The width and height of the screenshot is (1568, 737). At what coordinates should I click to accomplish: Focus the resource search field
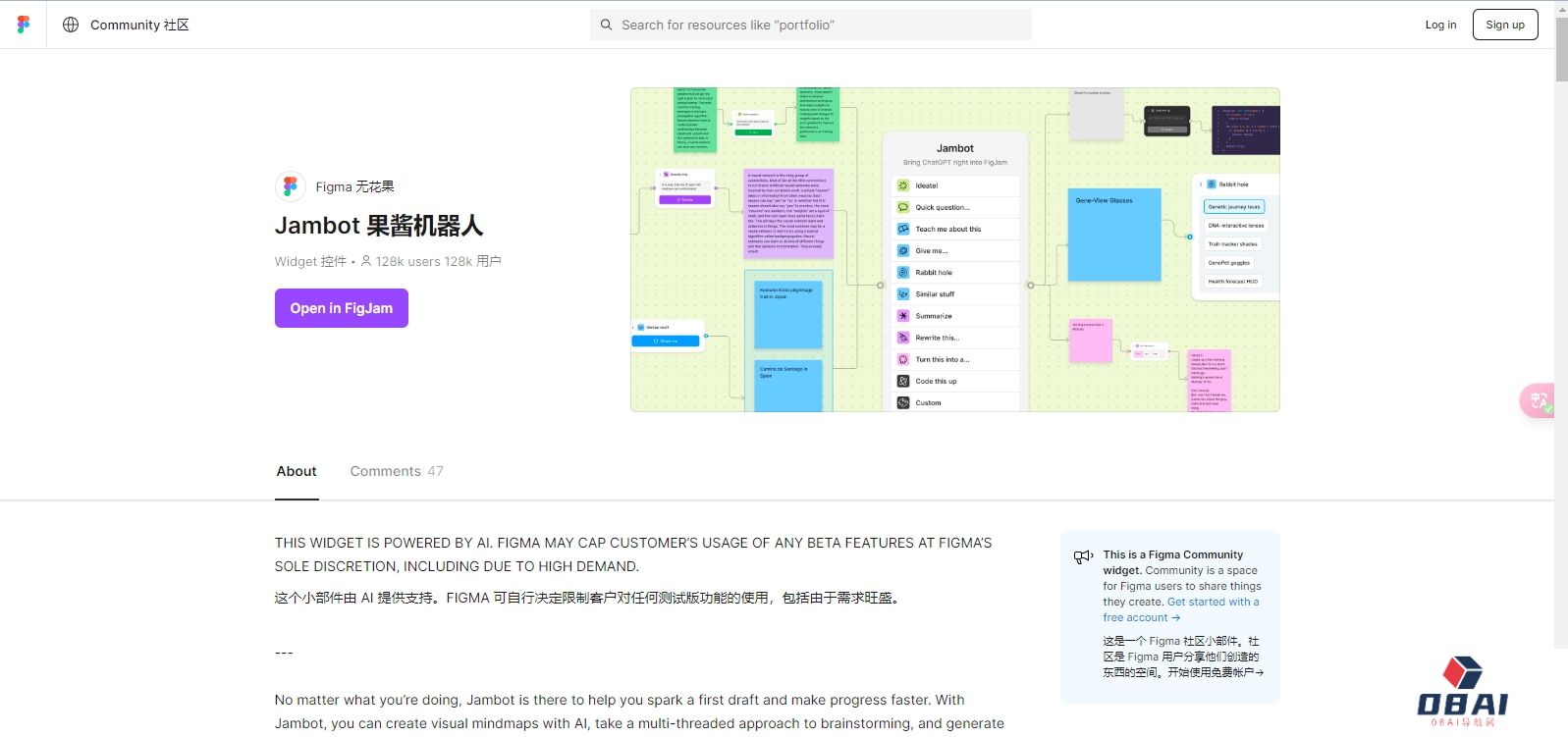tap(811, 25)
